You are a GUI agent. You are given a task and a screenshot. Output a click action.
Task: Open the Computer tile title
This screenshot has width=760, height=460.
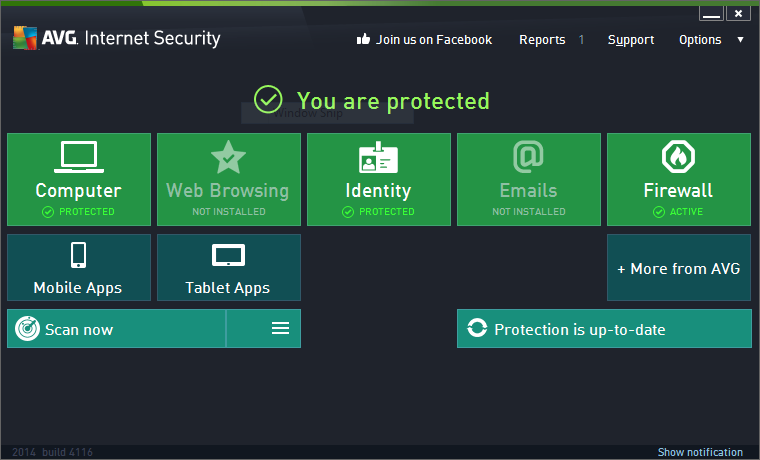pos(79,191)
